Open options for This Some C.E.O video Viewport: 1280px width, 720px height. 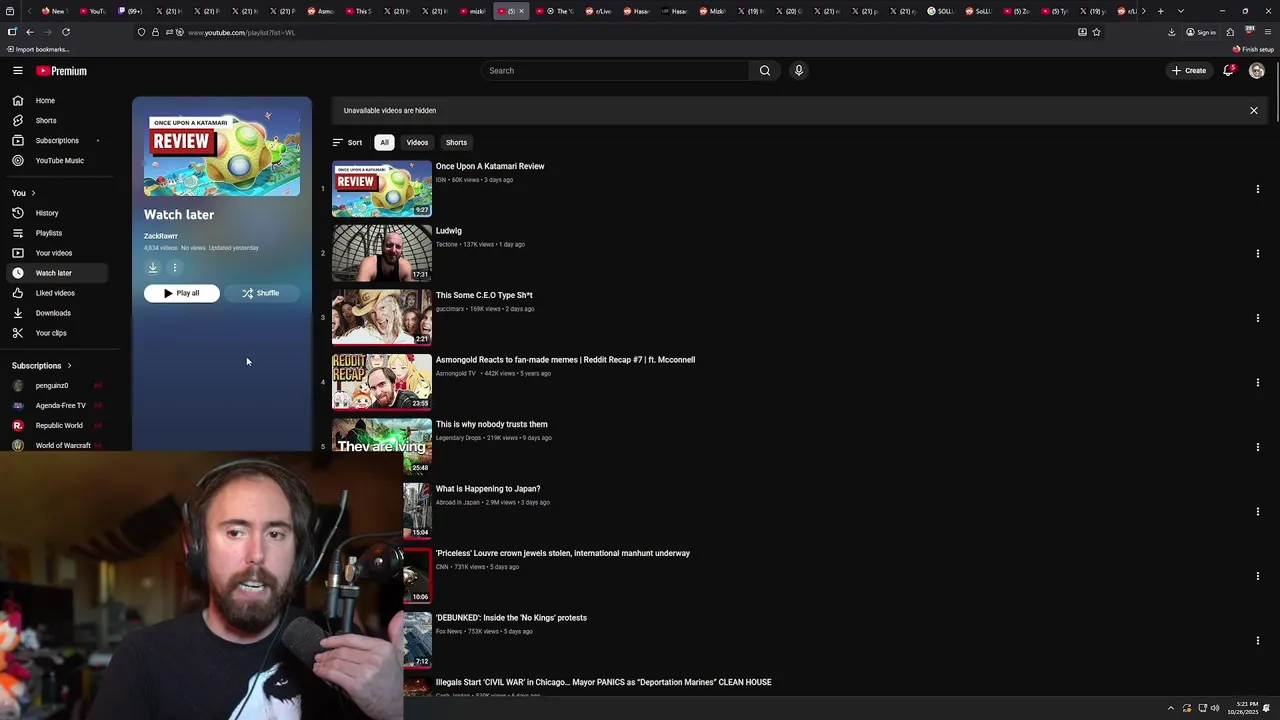click(1257, 318)
